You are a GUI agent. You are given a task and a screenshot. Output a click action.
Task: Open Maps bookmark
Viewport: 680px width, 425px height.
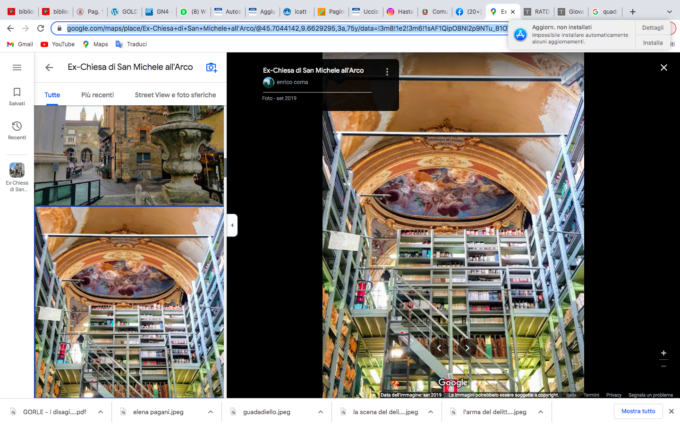click(x=95, y=44)
